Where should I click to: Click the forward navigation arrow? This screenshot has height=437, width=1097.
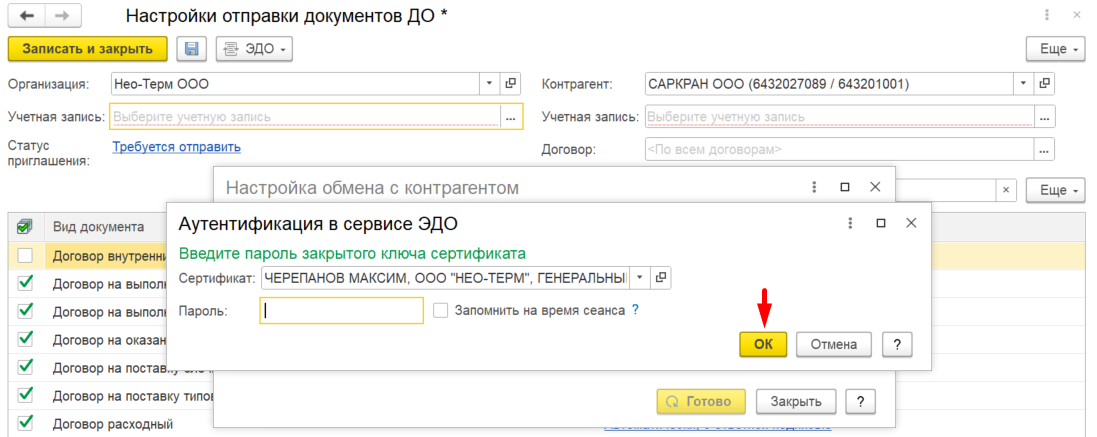pyautogui.click(x=63, y=15)
